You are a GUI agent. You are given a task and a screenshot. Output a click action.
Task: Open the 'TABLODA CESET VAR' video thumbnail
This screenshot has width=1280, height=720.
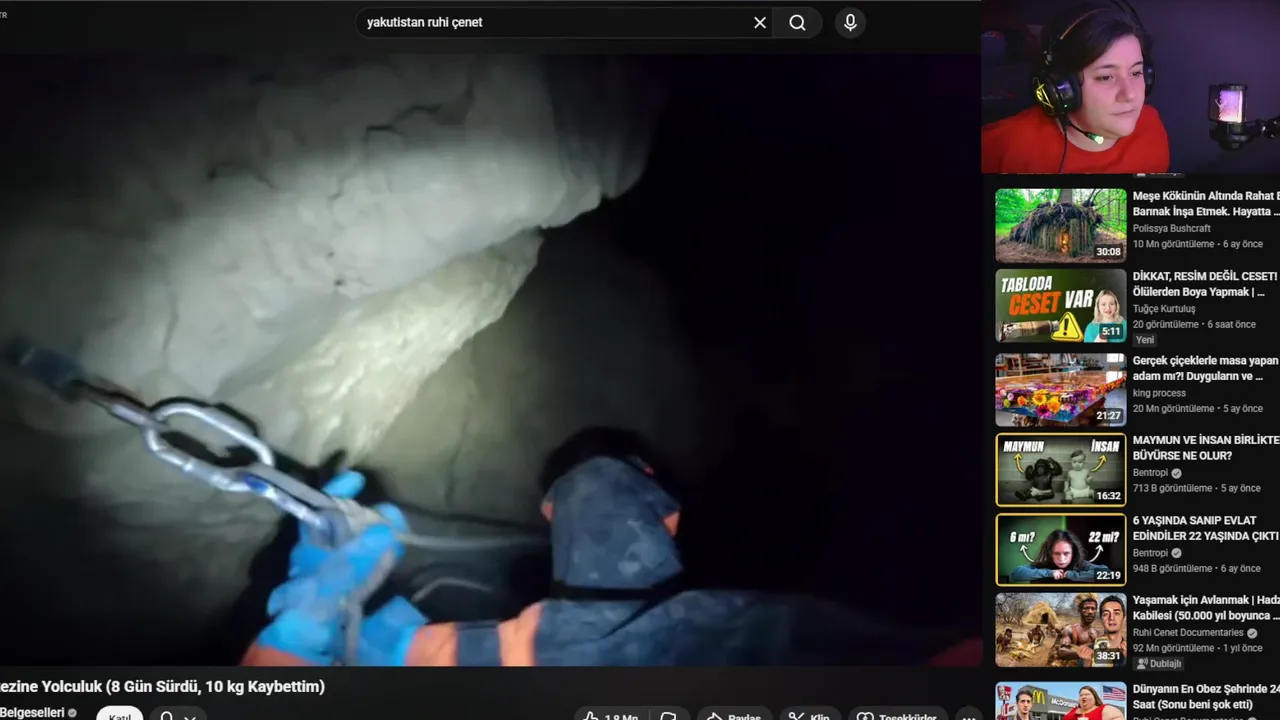[x=1060, y=305]
